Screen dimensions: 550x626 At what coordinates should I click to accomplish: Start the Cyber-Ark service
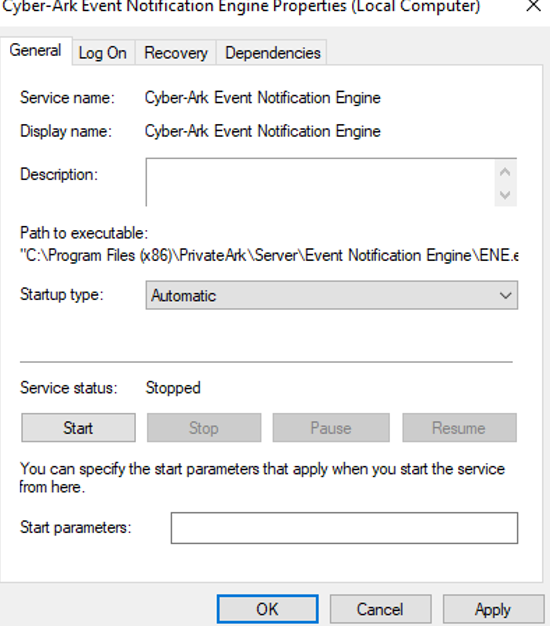(78, 428)
